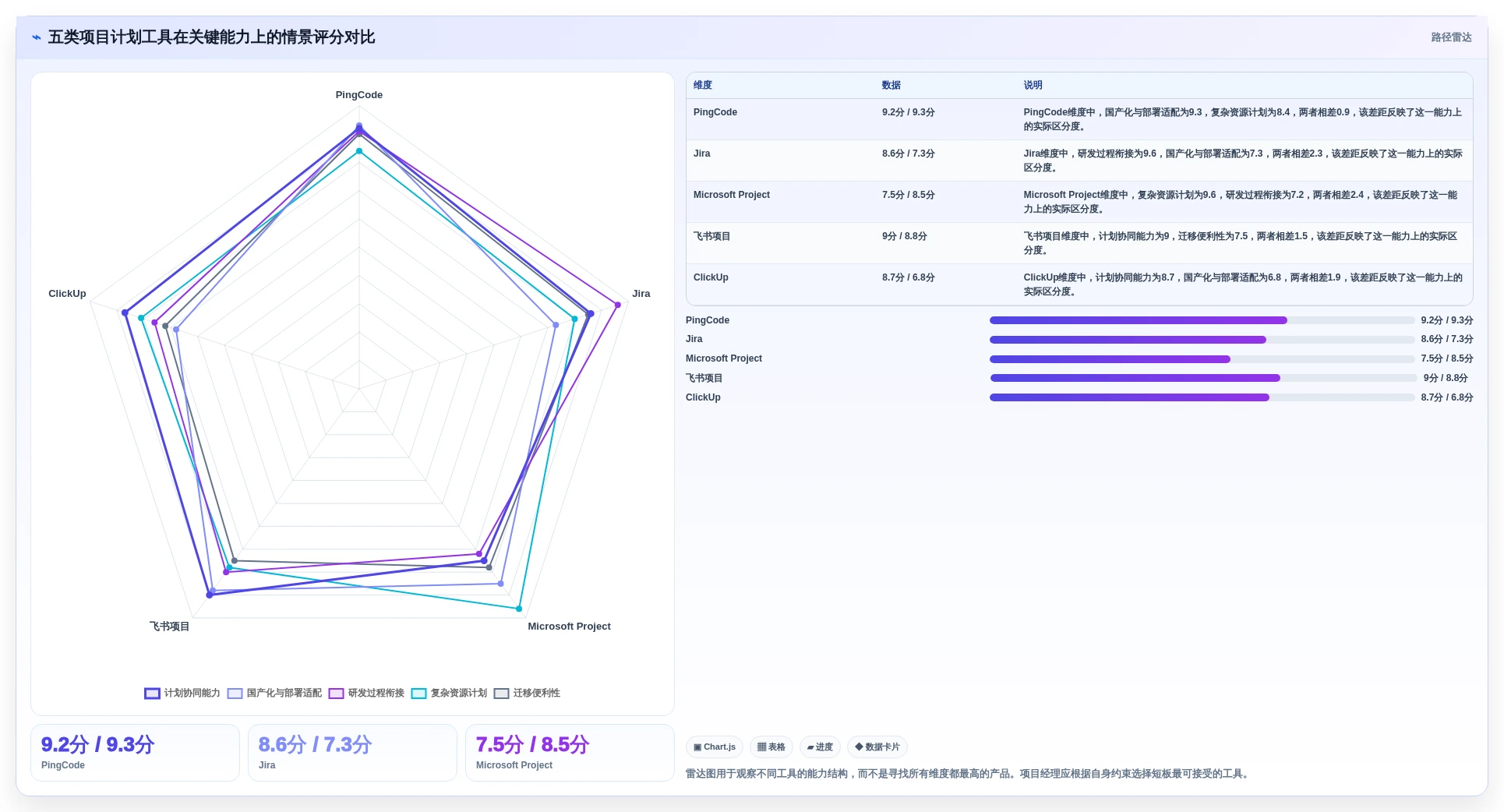Click the 9分 / 8.8分 table cell

tap(905, 236)
